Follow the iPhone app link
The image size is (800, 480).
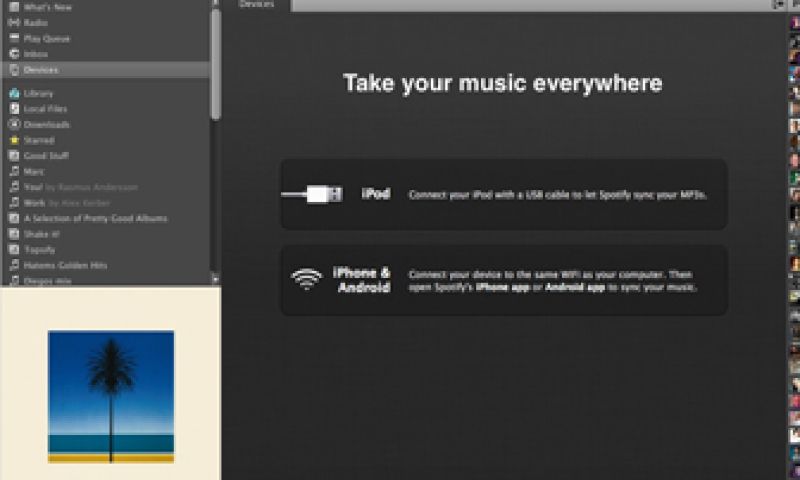point(503,287)
